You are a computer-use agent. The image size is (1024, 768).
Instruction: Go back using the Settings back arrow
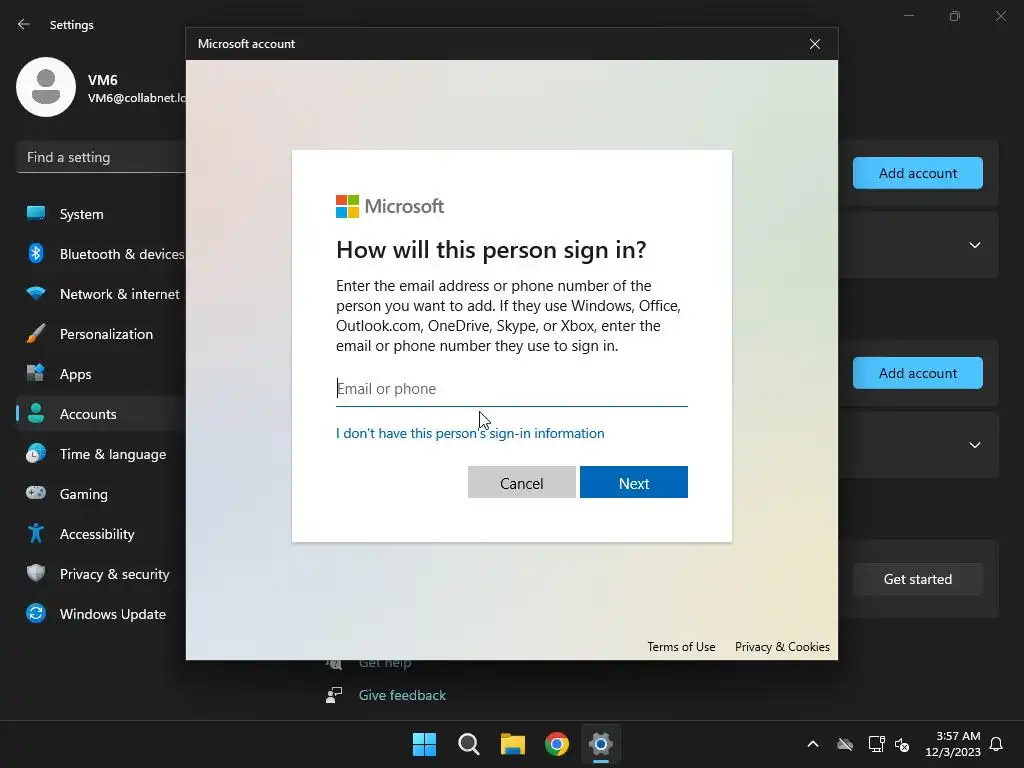(24, 24)
